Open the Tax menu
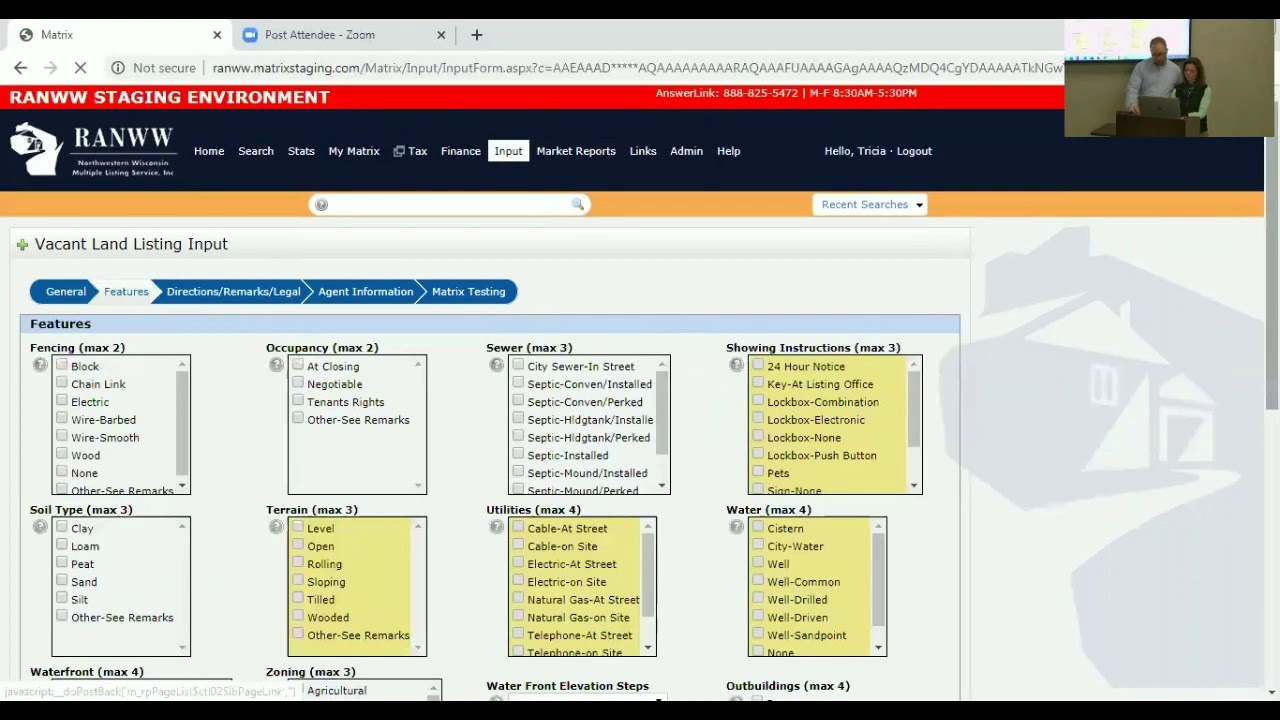 [410, 151]
